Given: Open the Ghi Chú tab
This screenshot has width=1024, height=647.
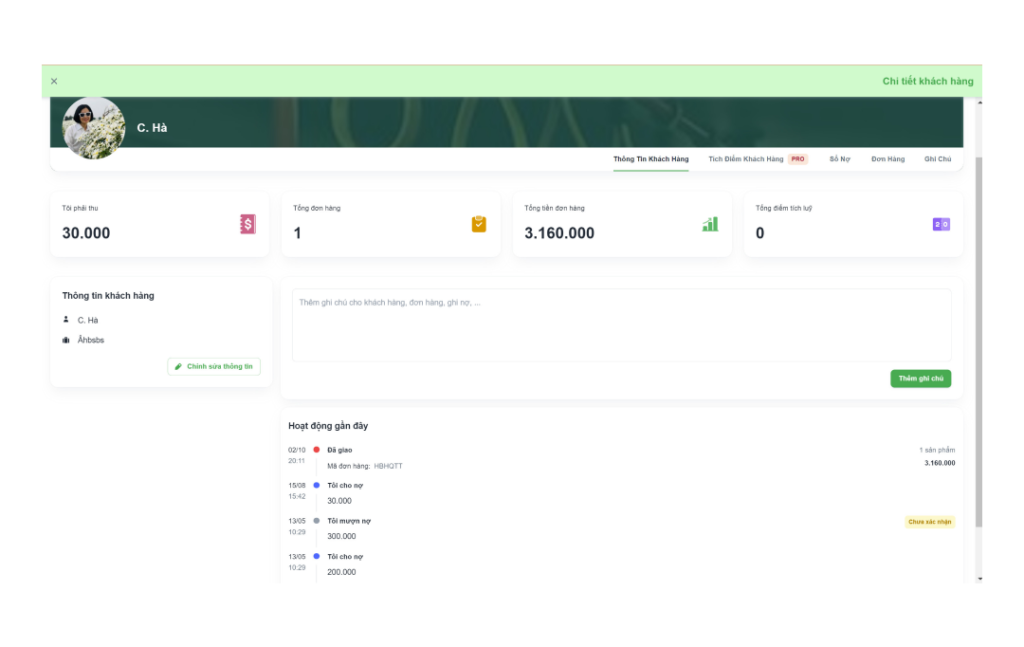Looking at the screenshot, I should pos(937,159).
